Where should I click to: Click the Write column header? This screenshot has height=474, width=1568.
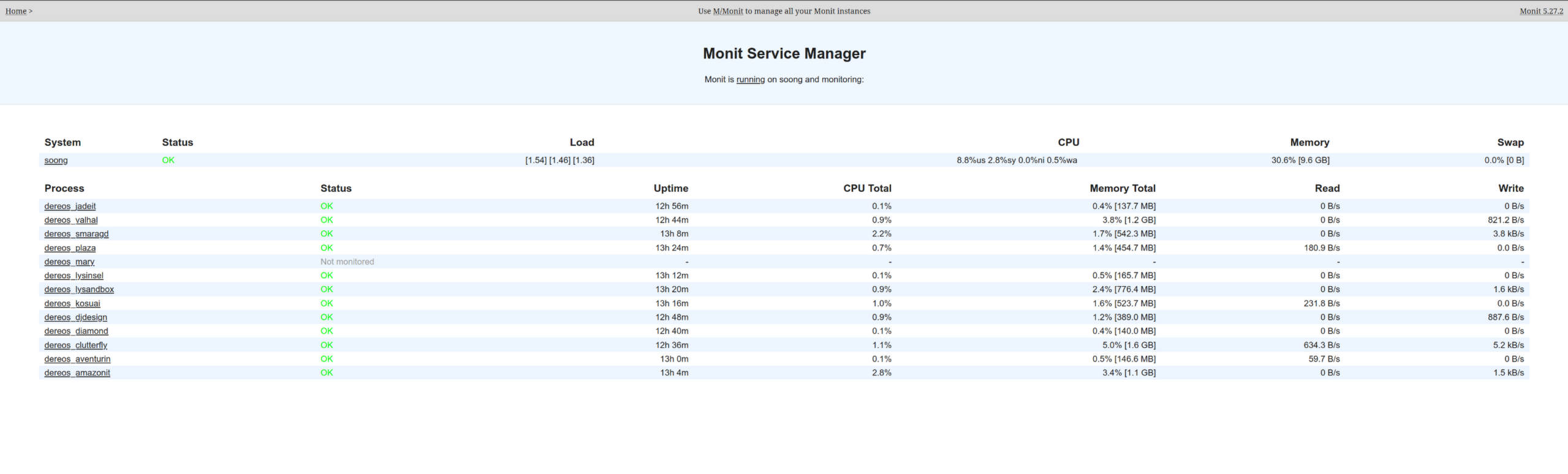[x=1511, y=188]
